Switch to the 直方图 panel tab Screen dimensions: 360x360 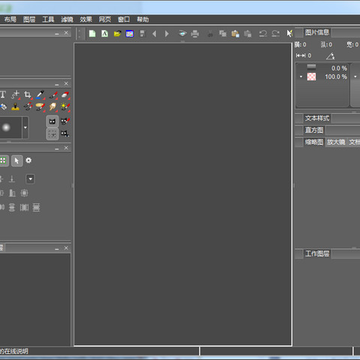click(x=314, y=130)
